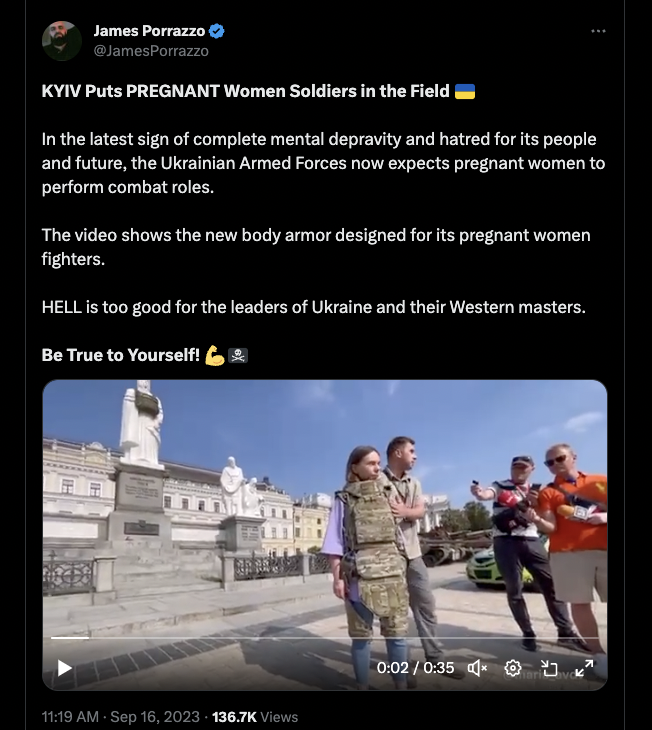Open video settings gear

coord(513,668)
